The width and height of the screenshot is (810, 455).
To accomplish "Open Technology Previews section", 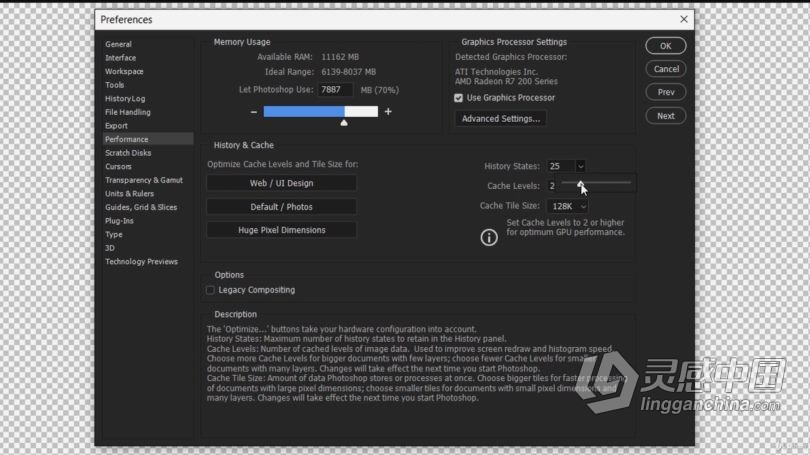I will [141, 261].
